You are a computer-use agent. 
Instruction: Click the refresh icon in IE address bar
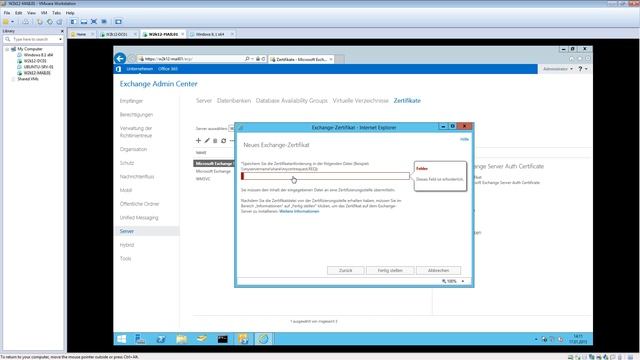point(263,59)
